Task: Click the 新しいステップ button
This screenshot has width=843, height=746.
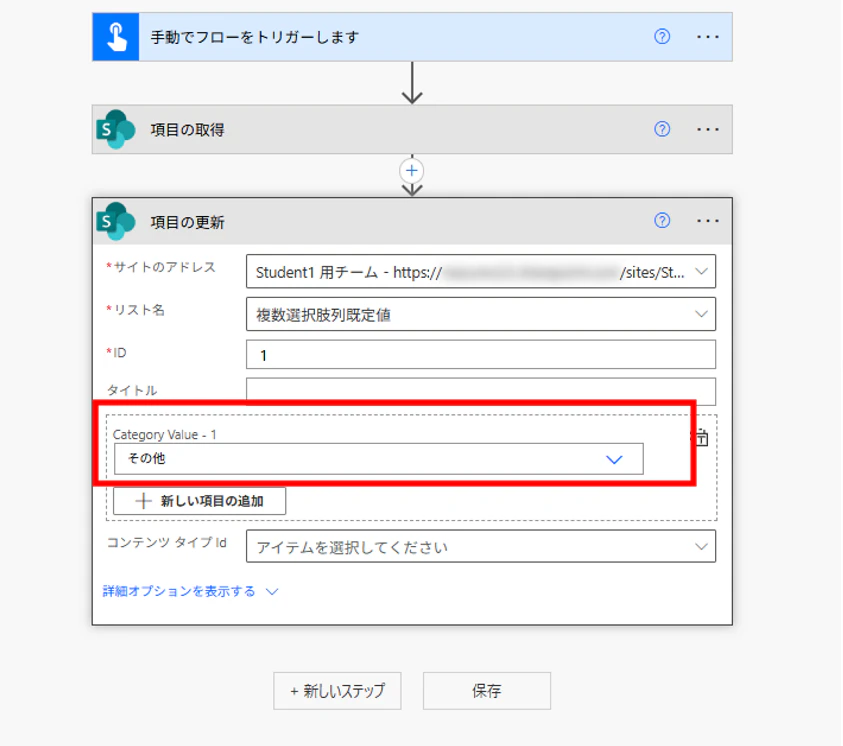Action: [337, 691]
